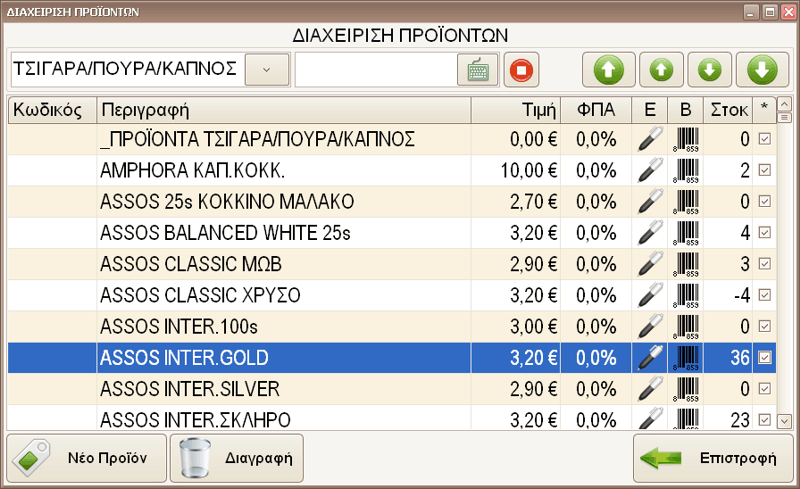Open barcode for ASSOS INTER.100s

686,327
